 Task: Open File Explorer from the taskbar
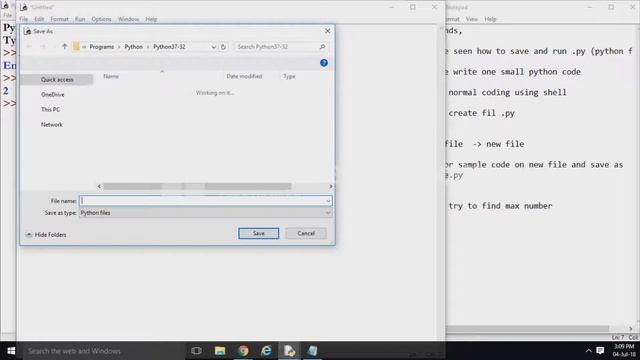tap(220, 351)
